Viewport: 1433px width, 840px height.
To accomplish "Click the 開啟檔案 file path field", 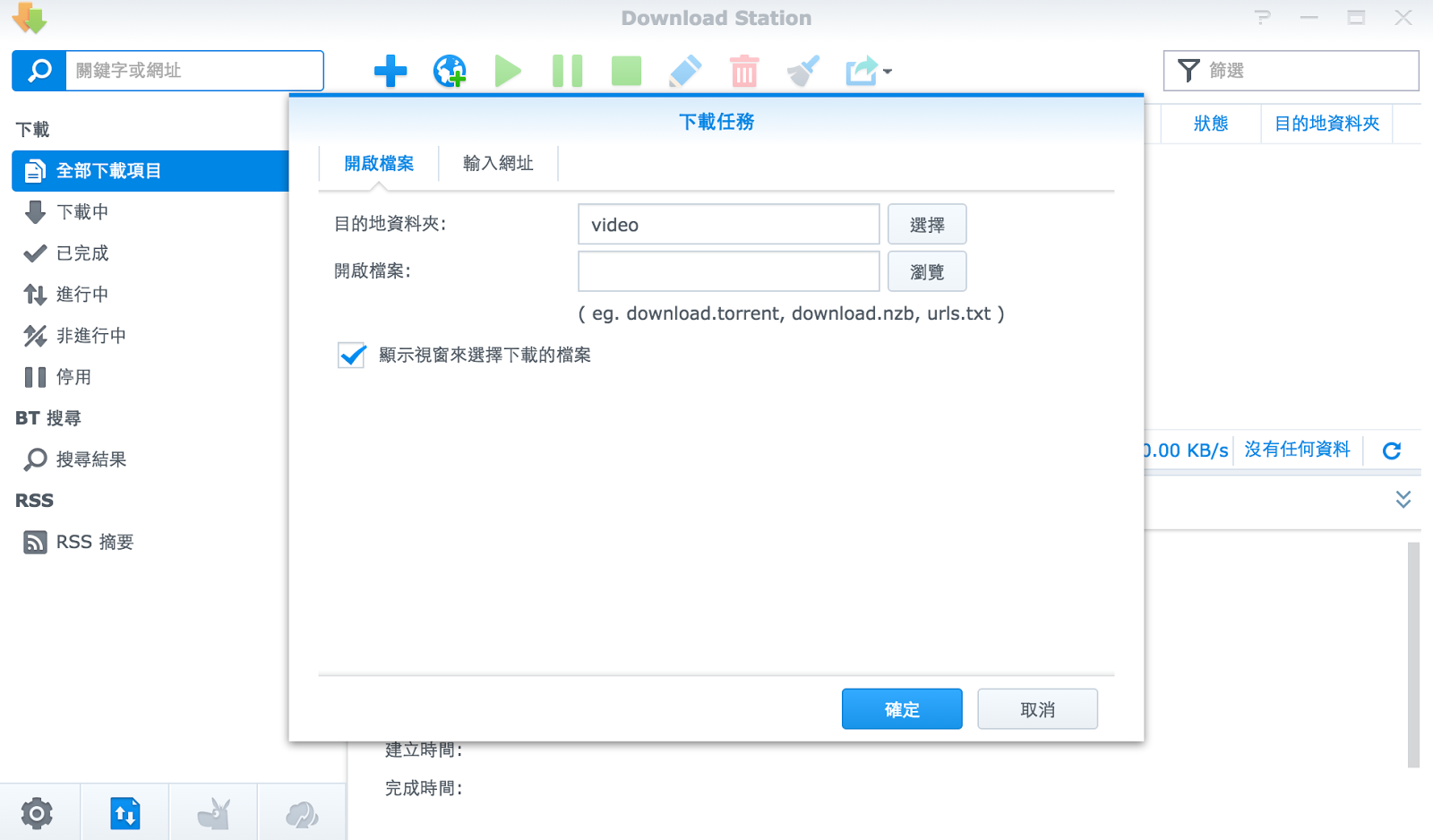I will 729,271.
